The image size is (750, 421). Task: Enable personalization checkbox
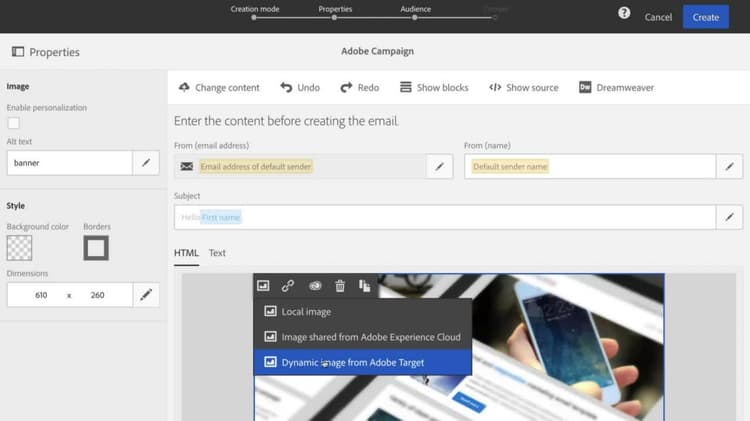coord(13,123)
